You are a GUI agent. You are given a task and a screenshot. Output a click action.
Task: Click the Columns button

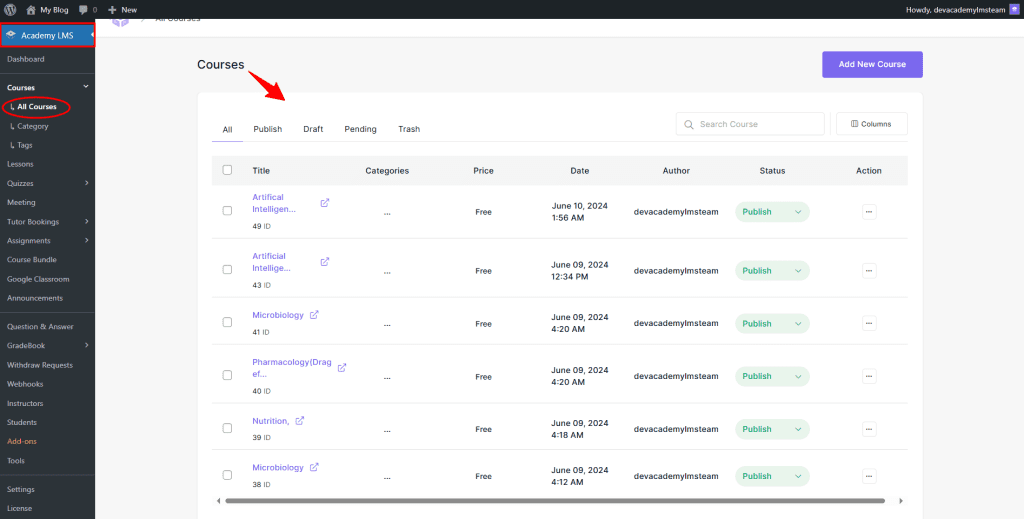[871, 124]
